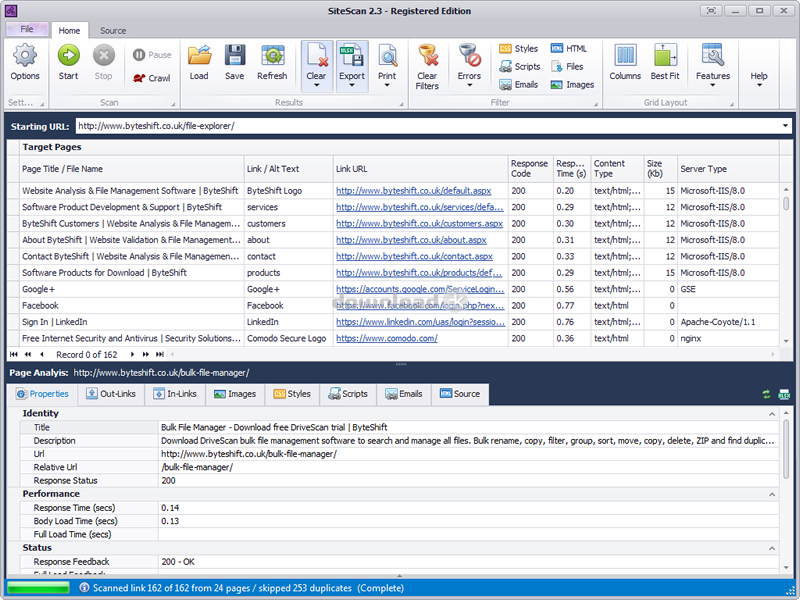Open the customers.aspx link URL
Viewport: 800px width, 600px height.
(419, 223)
